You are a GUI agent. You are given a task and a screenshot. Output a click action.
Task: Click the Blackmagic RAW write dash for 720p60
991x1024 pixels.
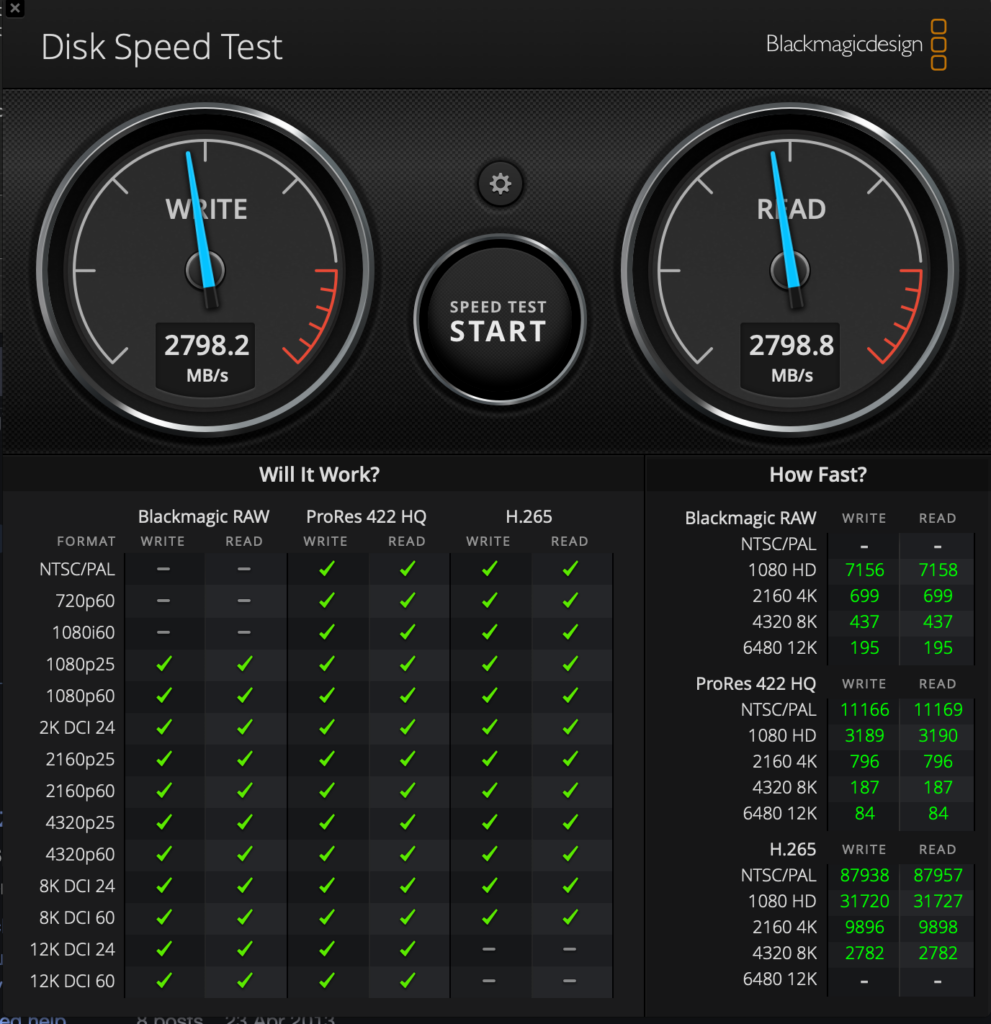tap(164, 601)
